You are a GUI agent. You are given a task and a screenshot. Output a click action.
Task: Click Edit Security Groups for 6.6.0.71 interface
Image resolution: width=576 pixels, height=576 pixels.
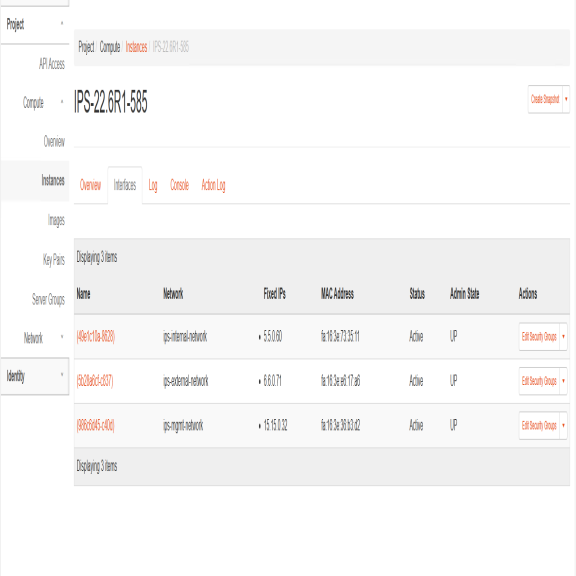539,381
